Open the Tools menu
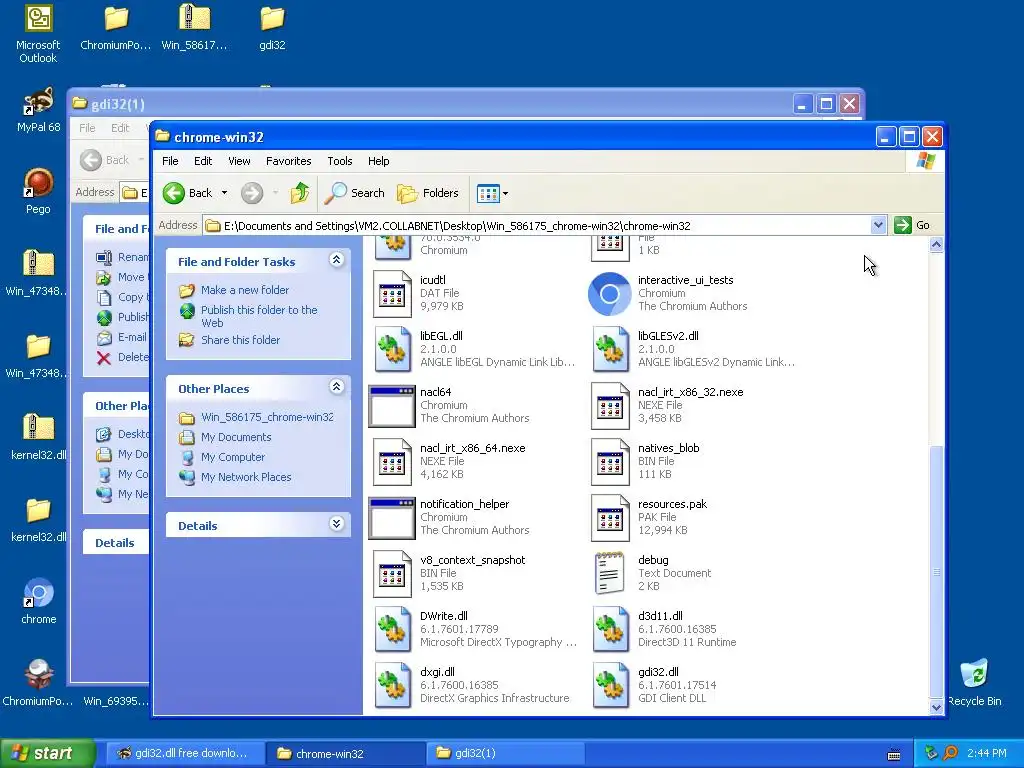 pos(340,161)
